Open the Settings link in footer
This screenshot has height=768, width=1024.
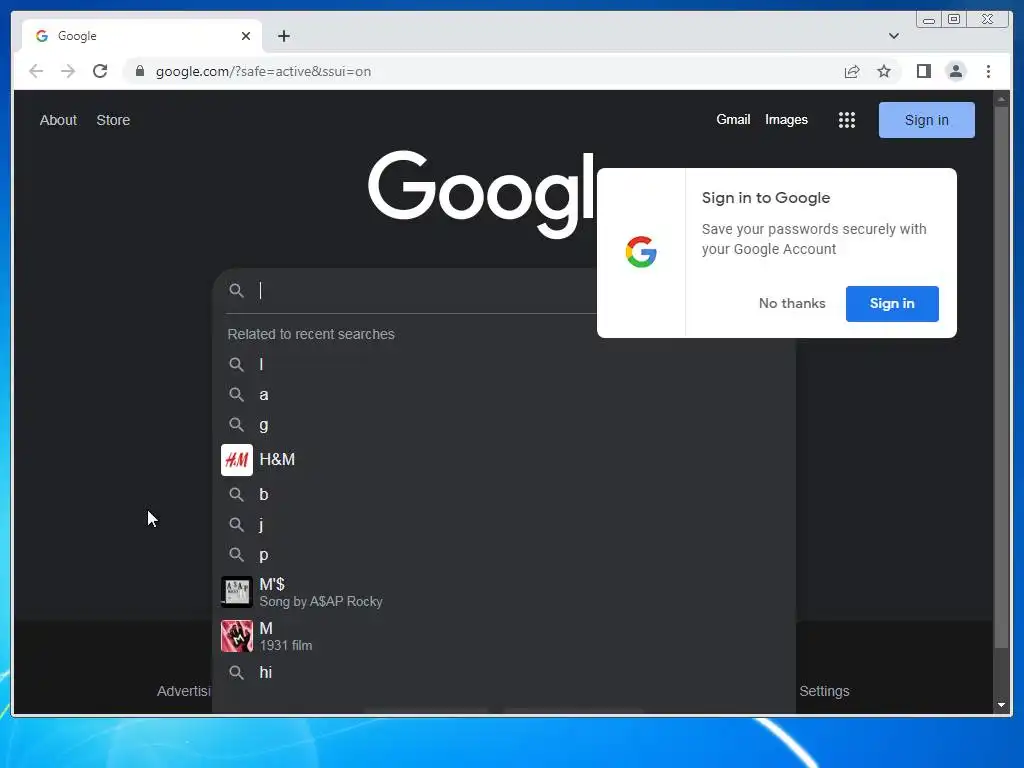coord(824,691)
